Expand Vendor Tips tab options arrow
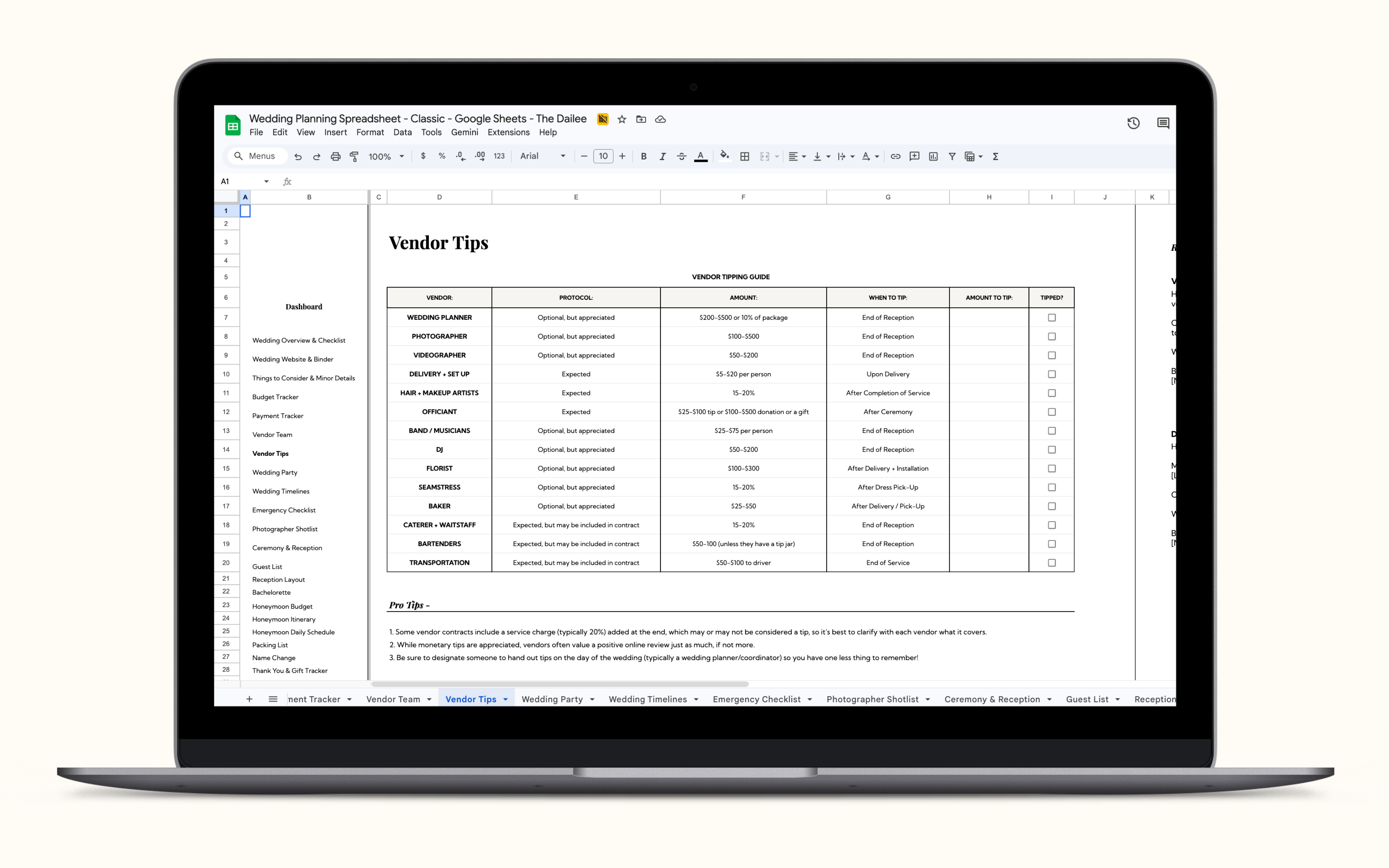This screenshot has width=1389, height=868. point(506,699)
